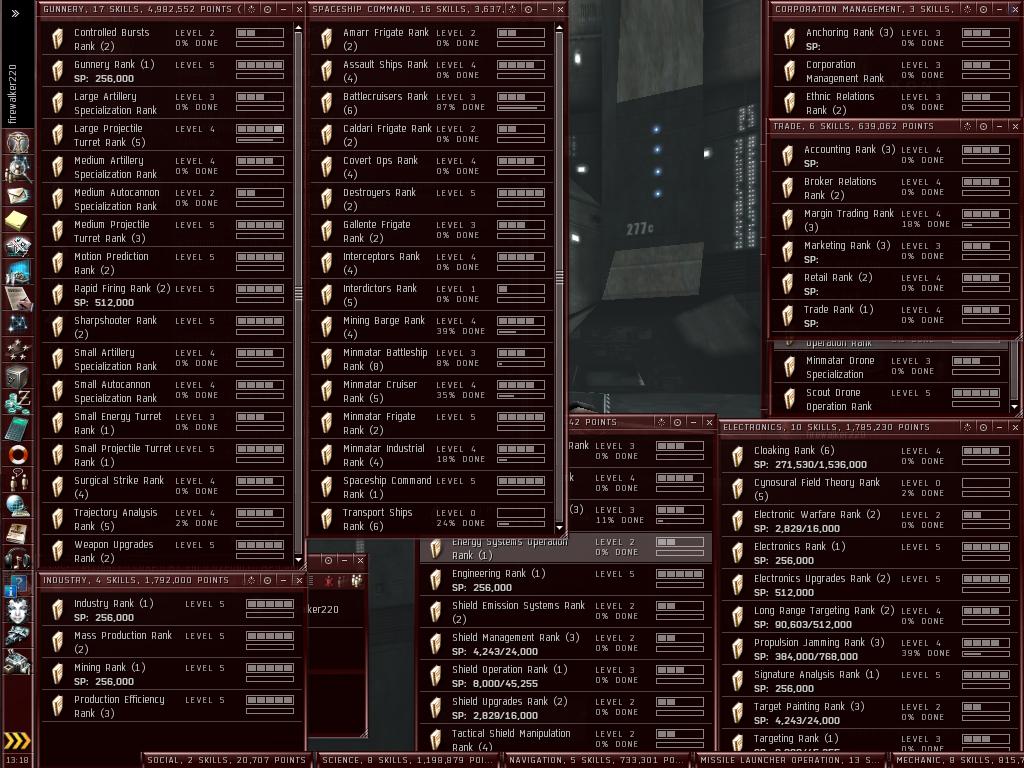Image resolution: width=1024 pixels, height=768 pixels.
Task: Open the contract signing hand icon
Action: tap(18, 298)
